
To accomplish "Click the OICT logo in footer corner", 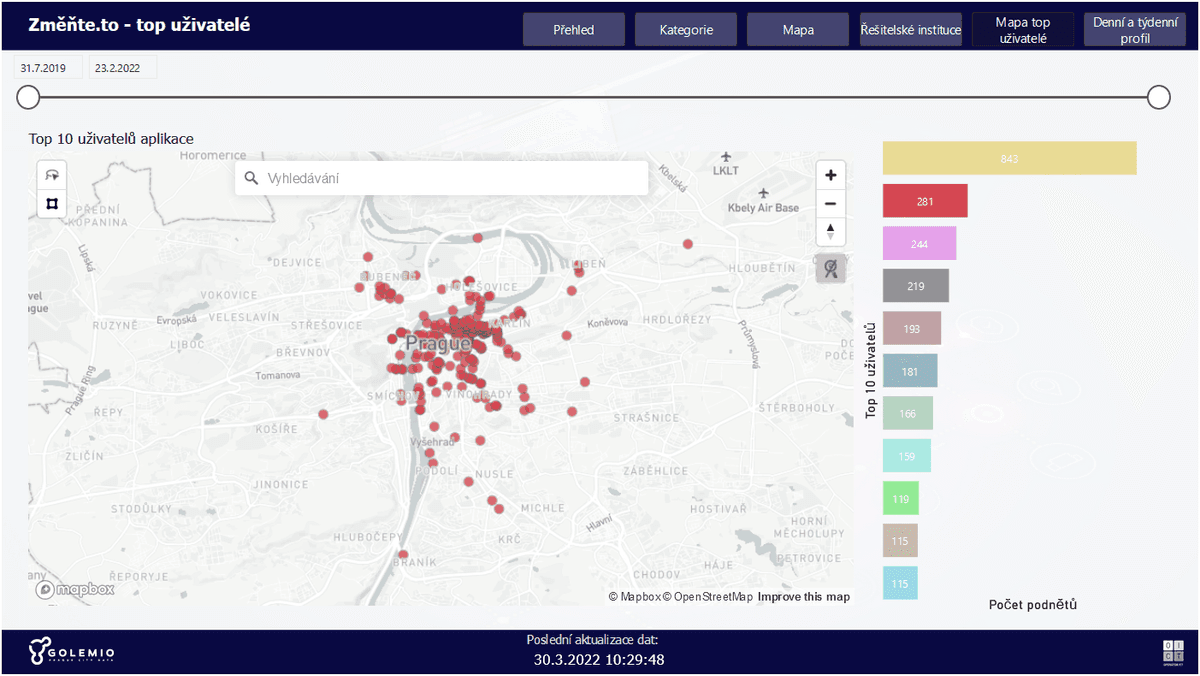I will [1172, 652].
